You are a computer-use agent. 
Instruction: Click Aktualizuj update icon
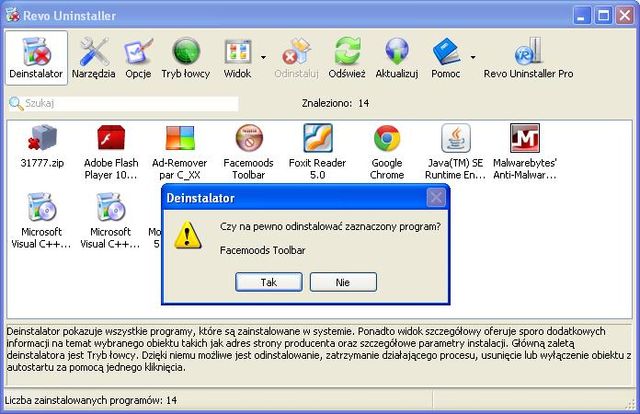[397, 58]
